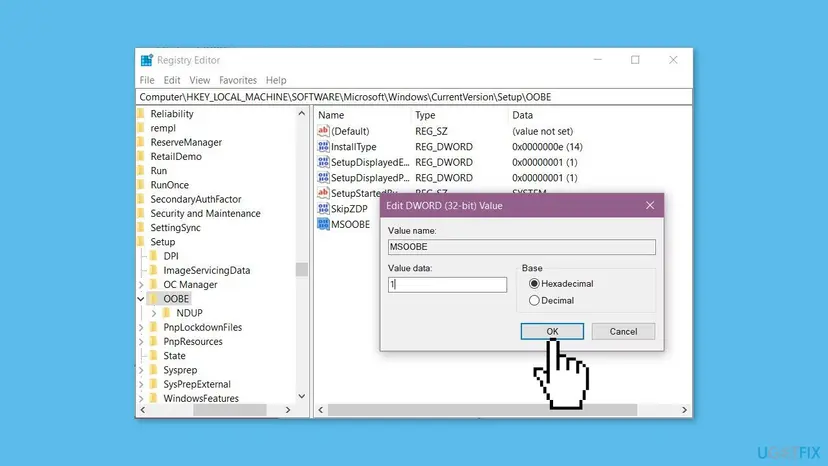Screen dimensions: 828x466
Task: Click the RunOnce folder icon
Action: tap(140, 185)
